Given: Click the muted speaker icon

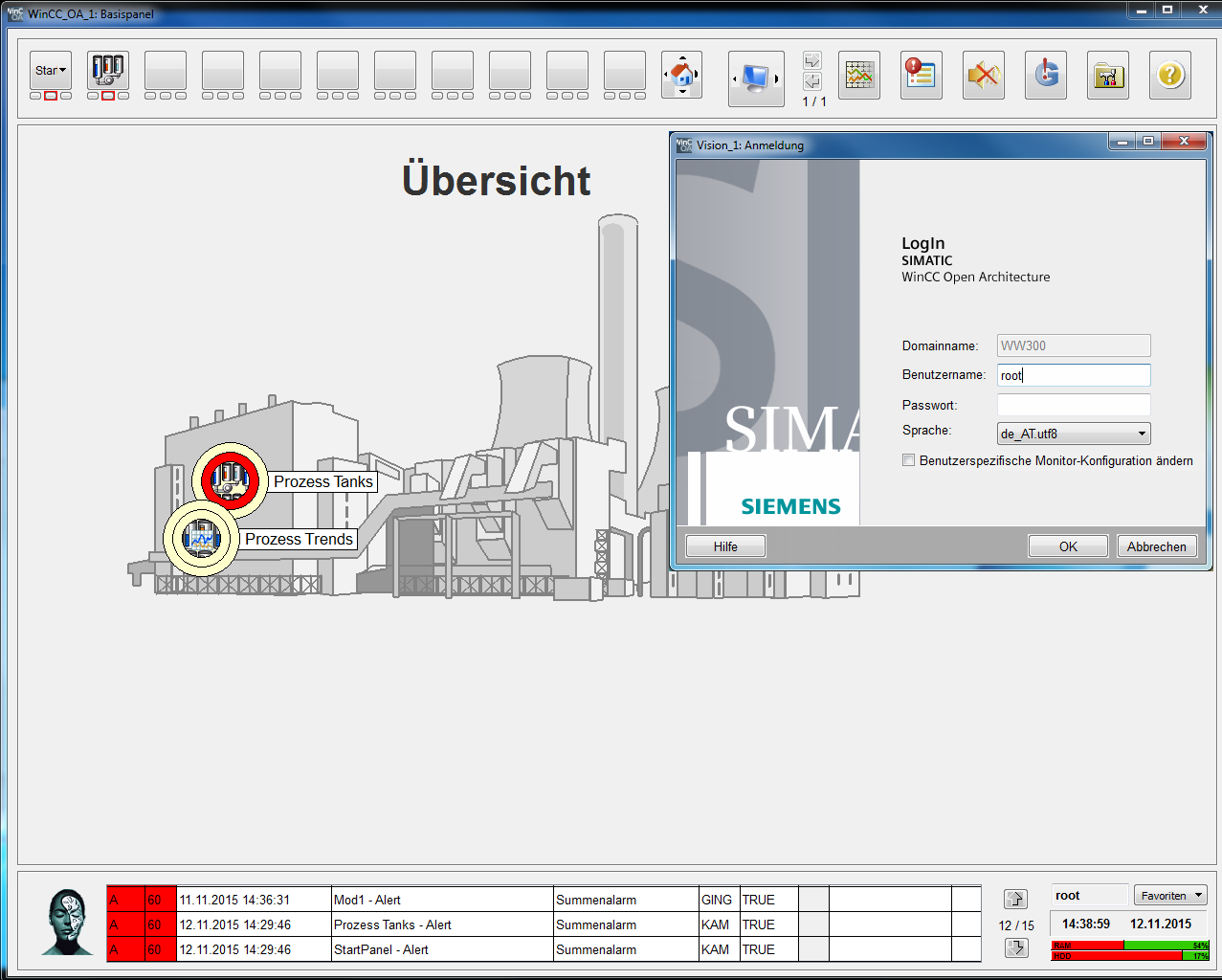Looking at the screenshot, I should coord(984,75).
